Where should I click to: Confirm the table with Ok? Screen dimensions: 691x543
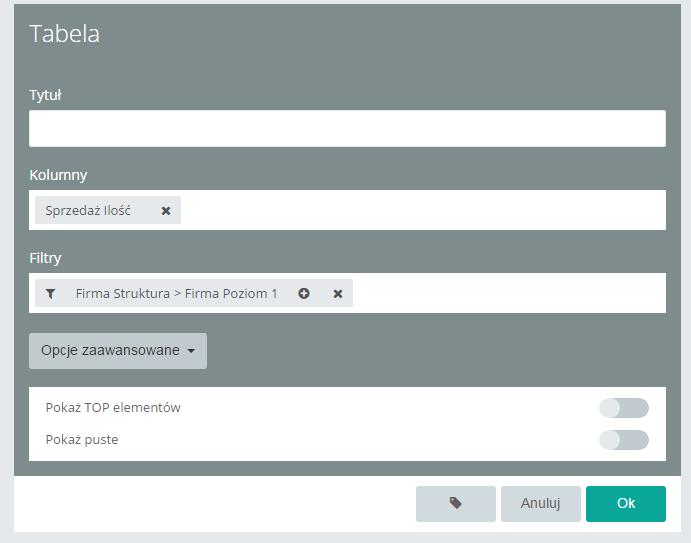pos(626,503)
